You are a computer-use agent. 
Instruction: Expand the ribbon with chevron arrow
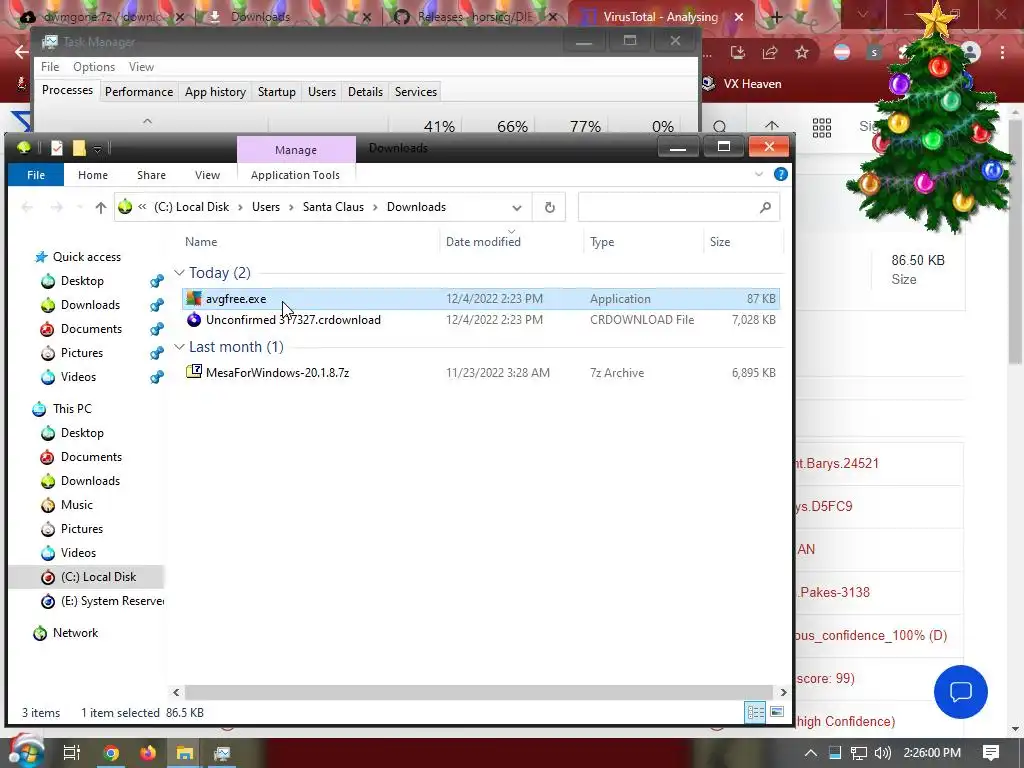(x=759, y=174)
